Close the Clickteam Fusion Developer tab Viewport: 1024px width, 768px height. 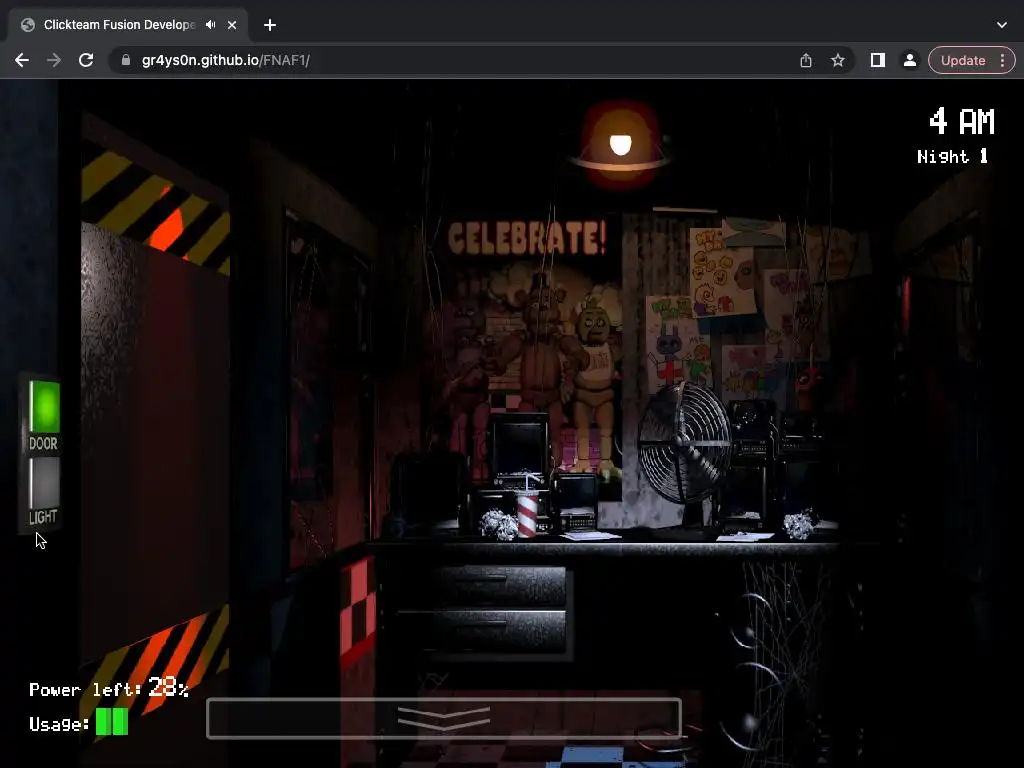tap(232, 25)
